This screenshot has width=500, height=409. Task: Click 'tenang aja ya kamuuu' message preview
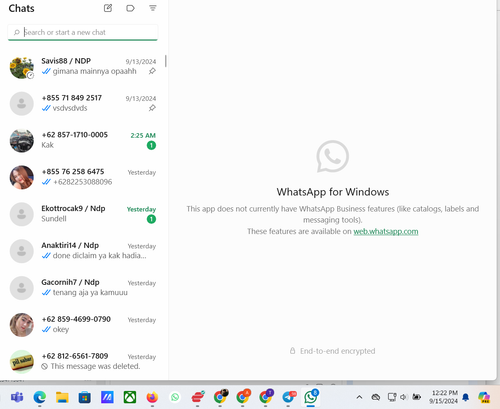tap(90, 293)
